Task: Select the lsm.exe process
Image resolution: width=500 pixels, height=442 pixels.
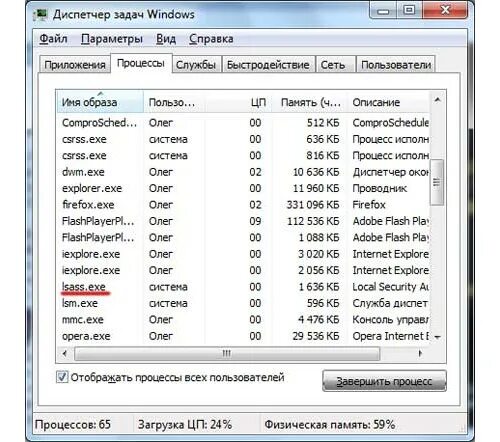Action: click(x=243, y=303)
